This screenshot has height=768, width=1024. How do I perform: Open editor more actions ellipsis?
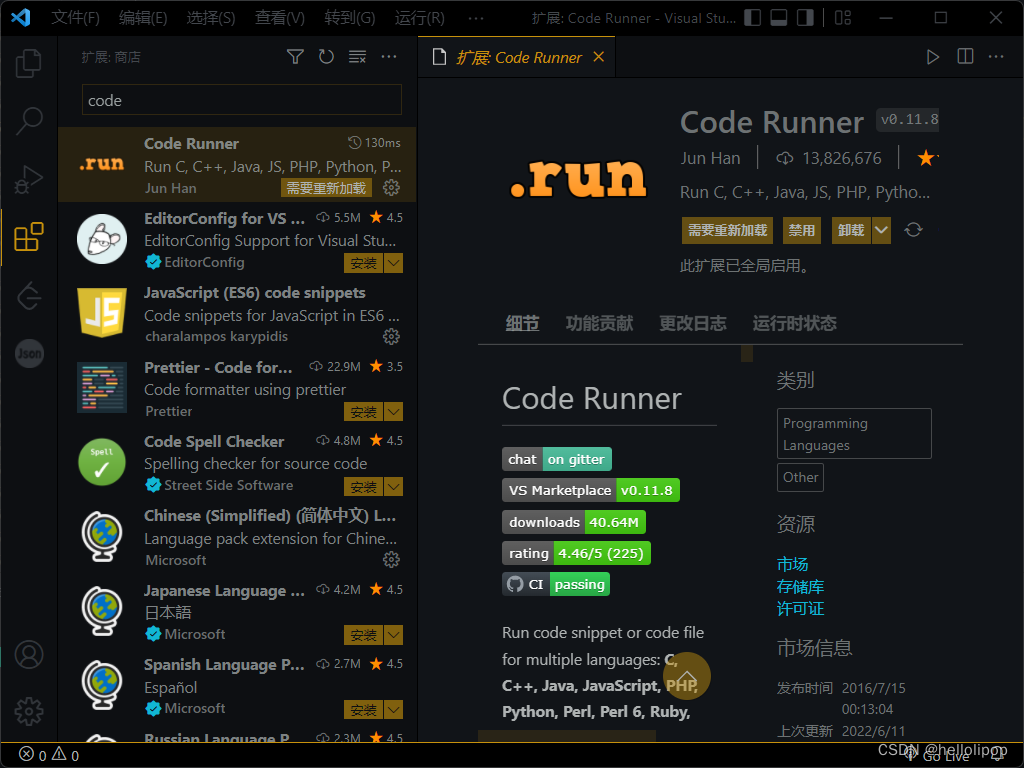tap(996, 57)
